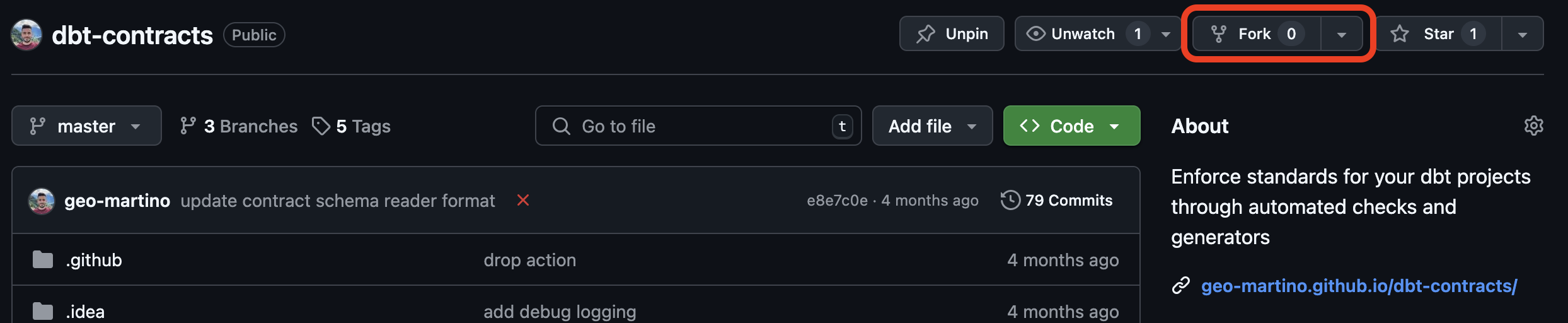The image size is (1568, 323).
Task: Click the dbt-contracts owner avatar
Action: click(x=26, y=35)
